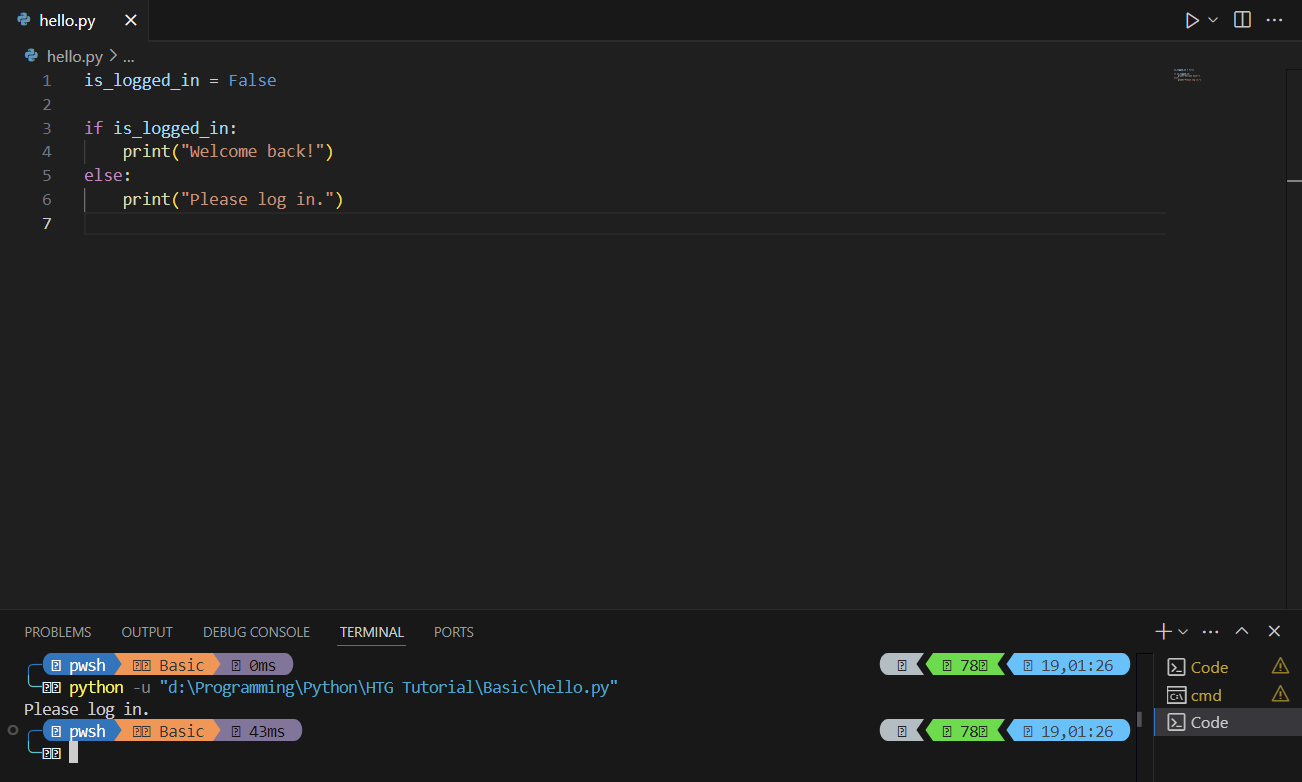Viewport: 1302px width, 782px height.
Task: Click command decoration circle beside last prompt
Action: 13,731
